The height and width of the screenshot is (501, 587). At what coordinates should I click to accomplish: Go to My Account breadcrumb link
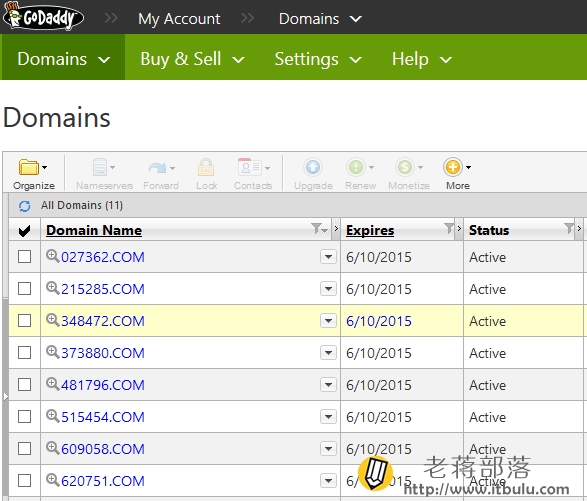click(179, 19)
